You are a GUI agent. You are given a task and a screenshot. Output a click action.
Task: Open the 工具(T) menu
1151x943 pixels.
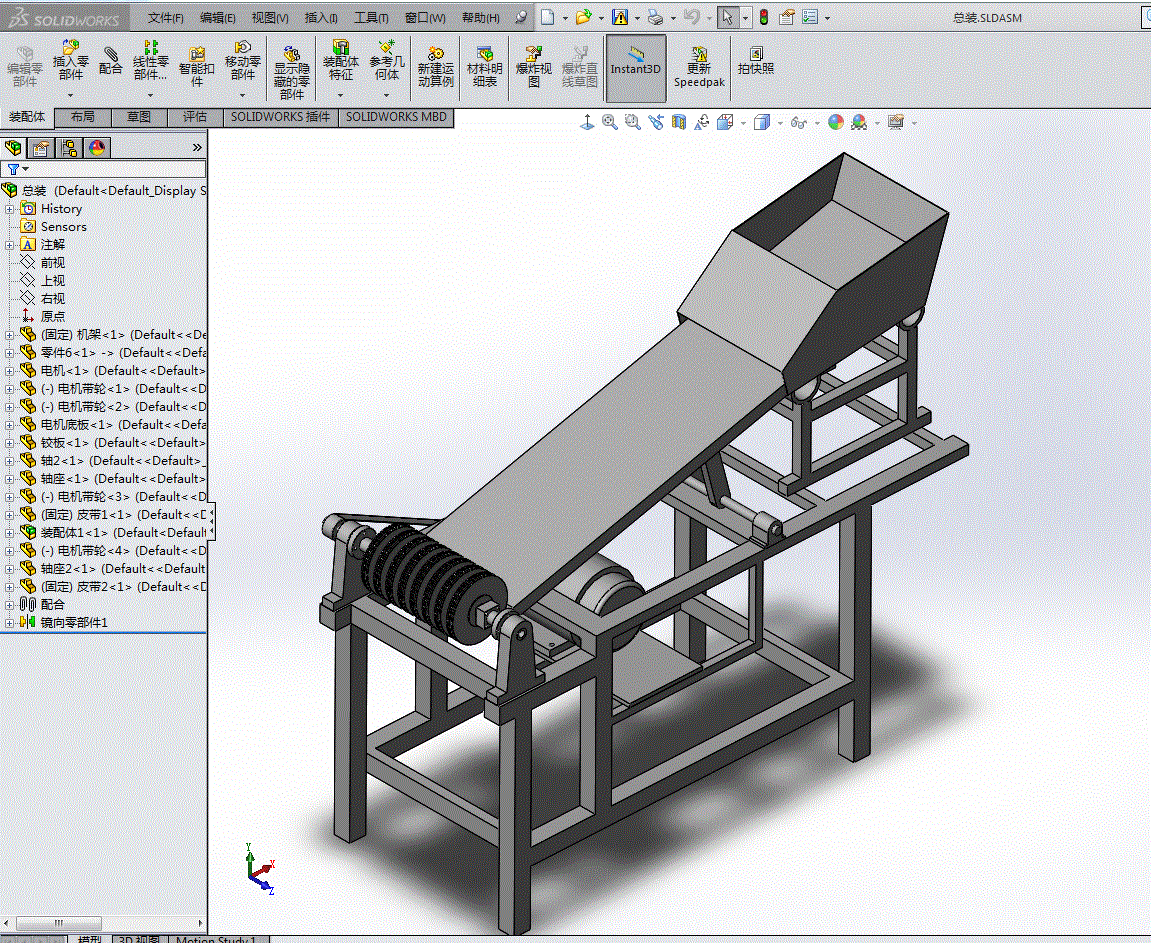(371, 18)
